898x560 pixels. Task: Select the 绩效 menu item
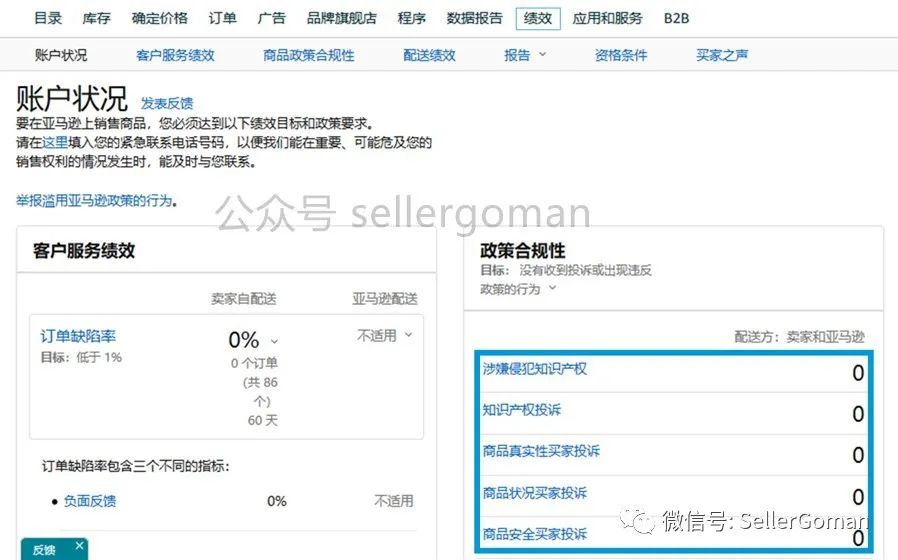coord(538,18)
